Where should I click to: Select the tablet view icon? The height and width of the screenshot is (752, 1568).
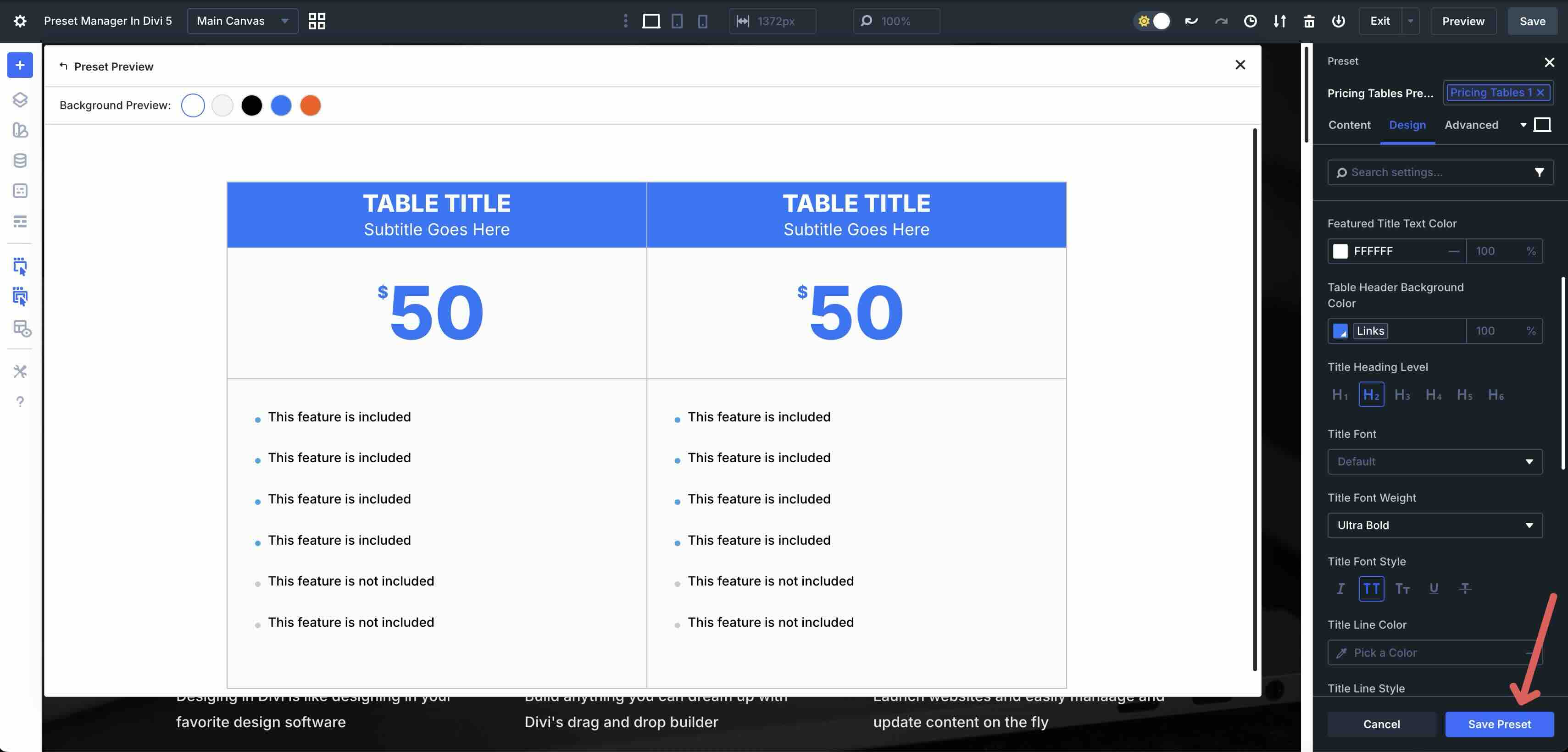point(677,21)
